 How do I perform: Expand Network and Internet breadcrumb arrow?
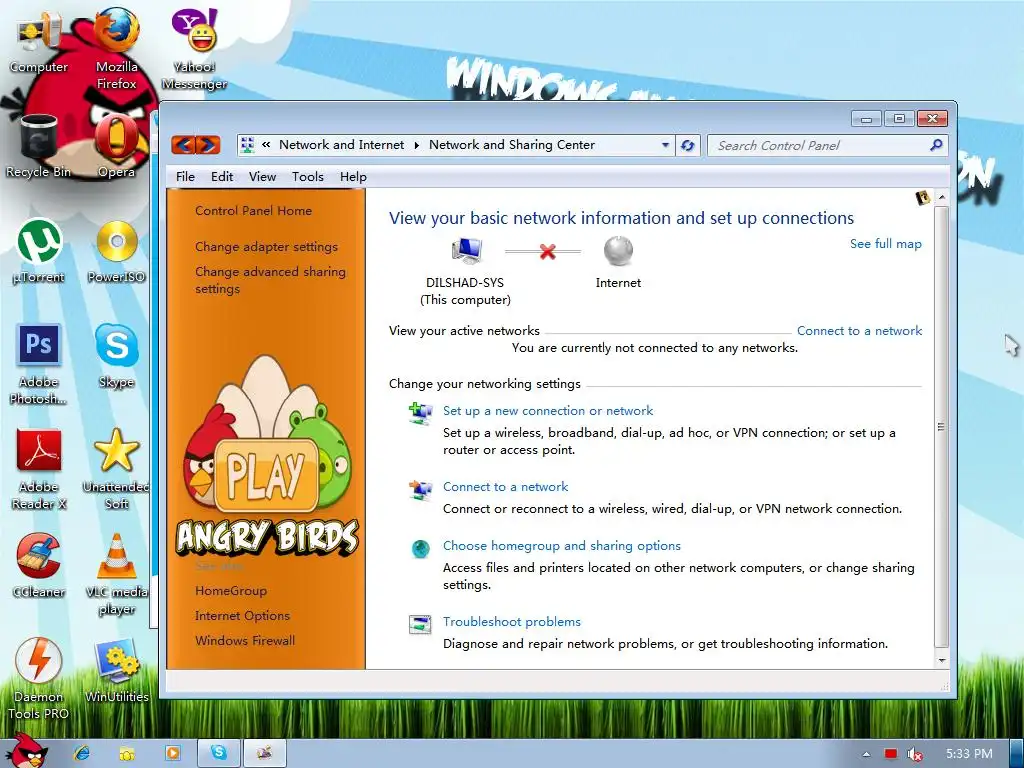(417, 145)
